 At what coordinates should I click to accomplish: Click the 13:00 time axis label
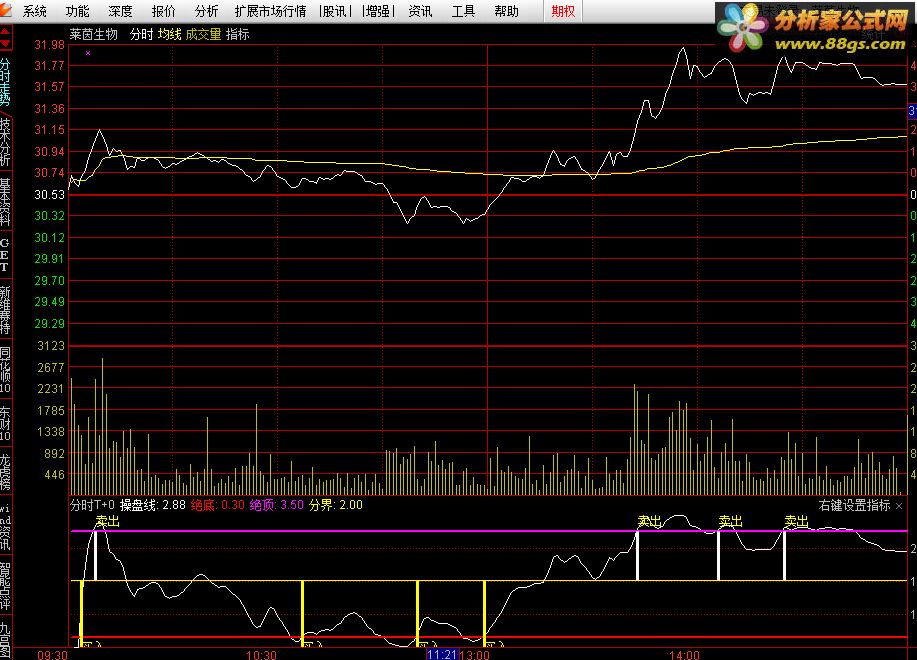(x=474, y=655)
